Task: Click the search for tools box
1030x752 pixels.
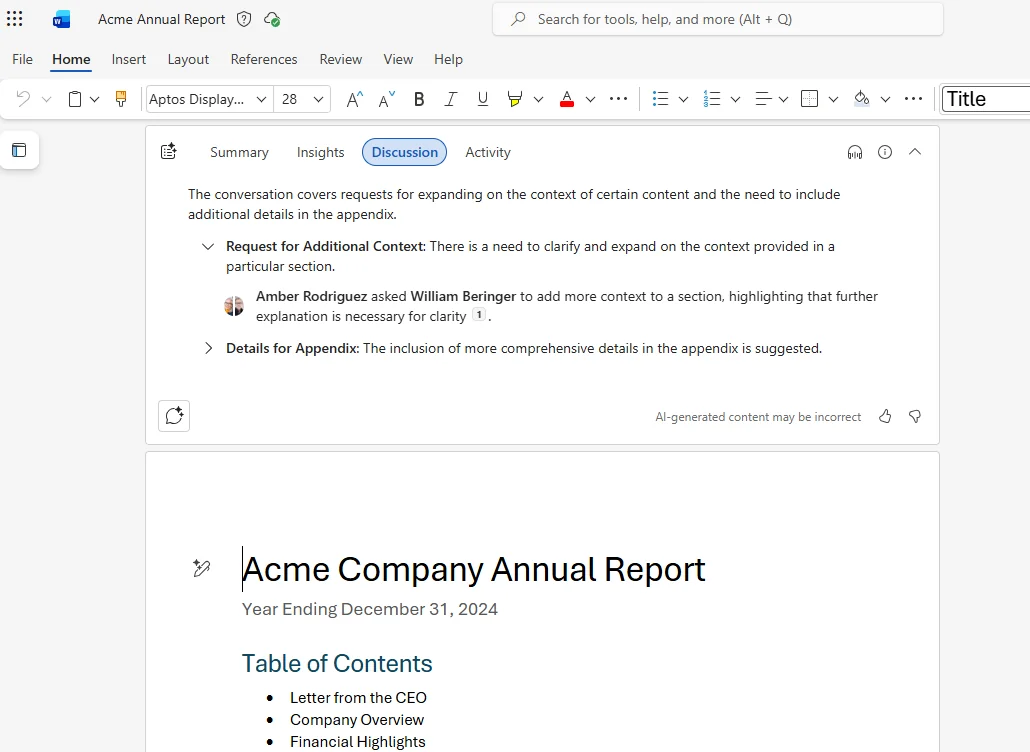Action: click(x=718, y=19)
